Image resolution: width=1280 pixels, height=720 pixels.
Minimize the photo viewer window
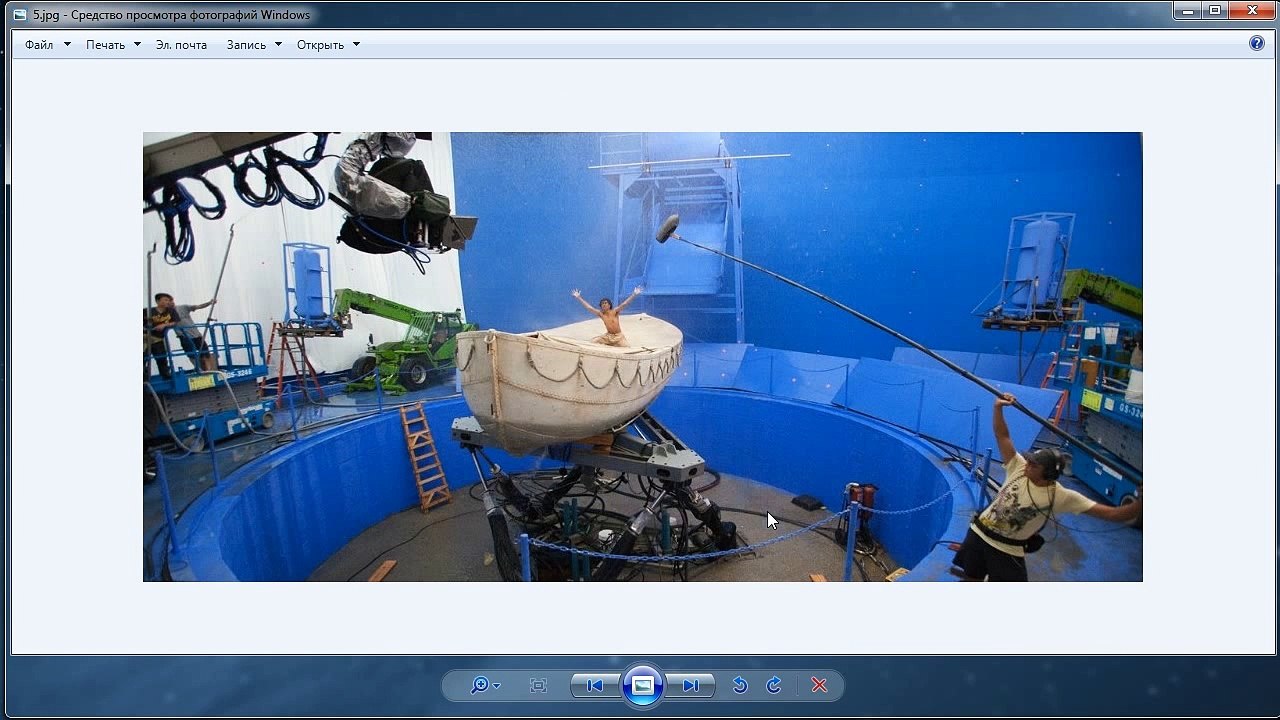click(x=1187, y=11)
